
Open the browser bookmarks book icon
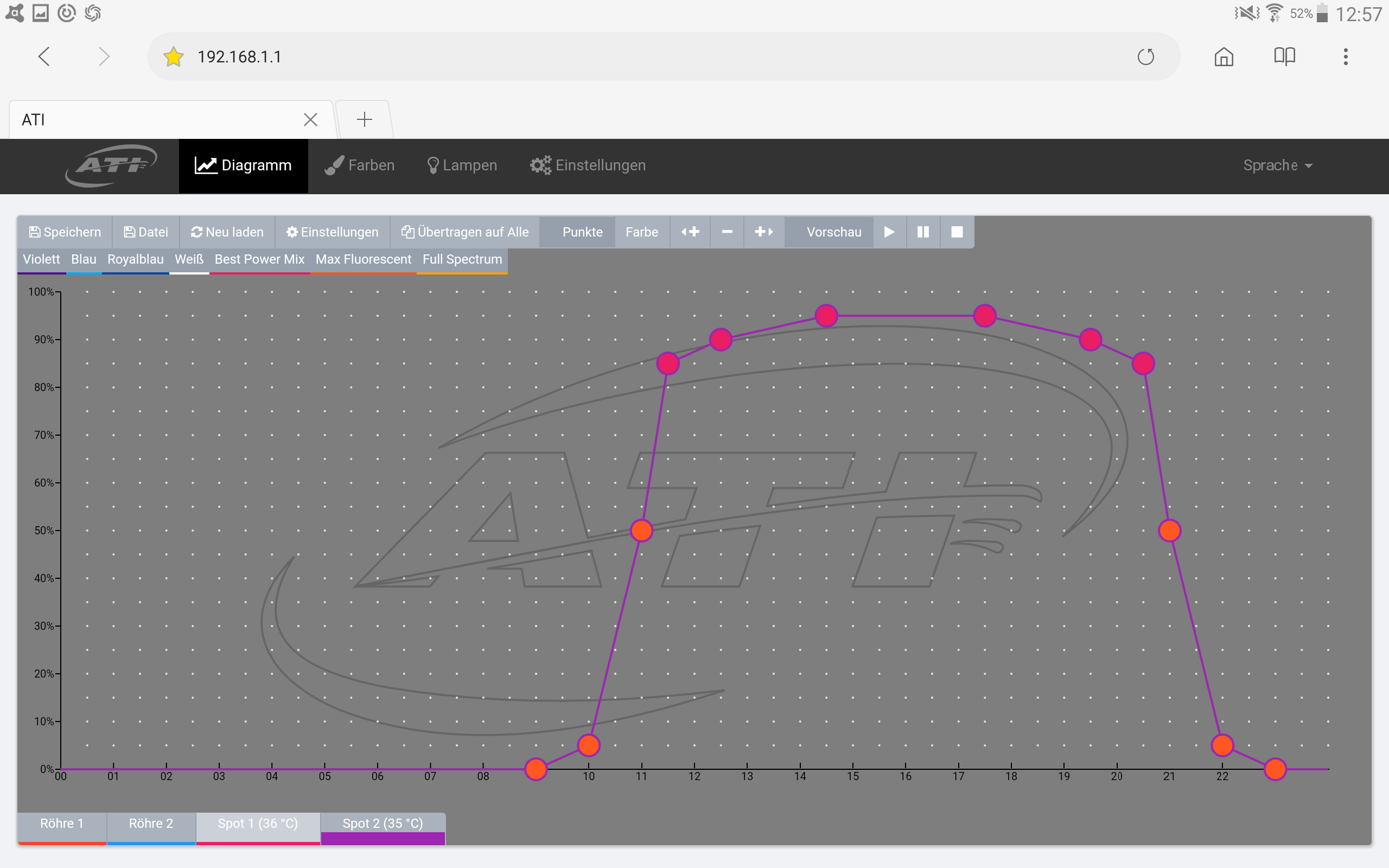tap(1284, 57)
